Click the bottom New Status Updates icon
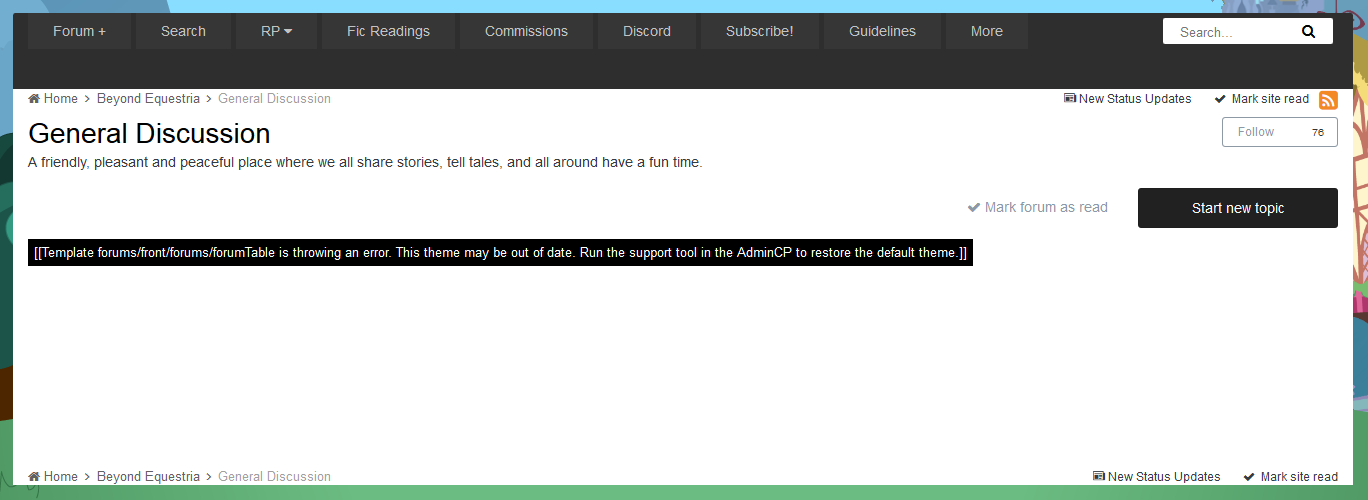This screenshot has height=500, width=1368. (1099, 477)
